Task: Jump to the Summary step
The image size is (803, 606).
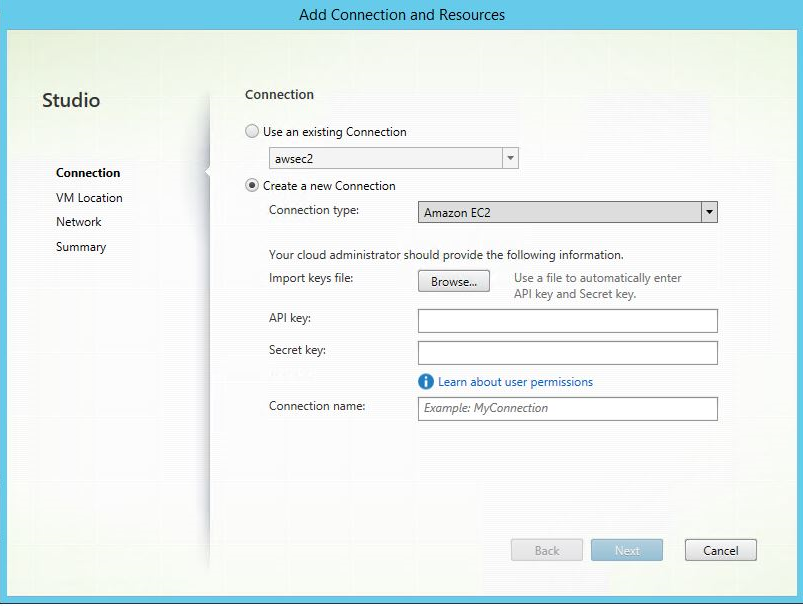Action: pyautogui.click(x=81, y=247)
